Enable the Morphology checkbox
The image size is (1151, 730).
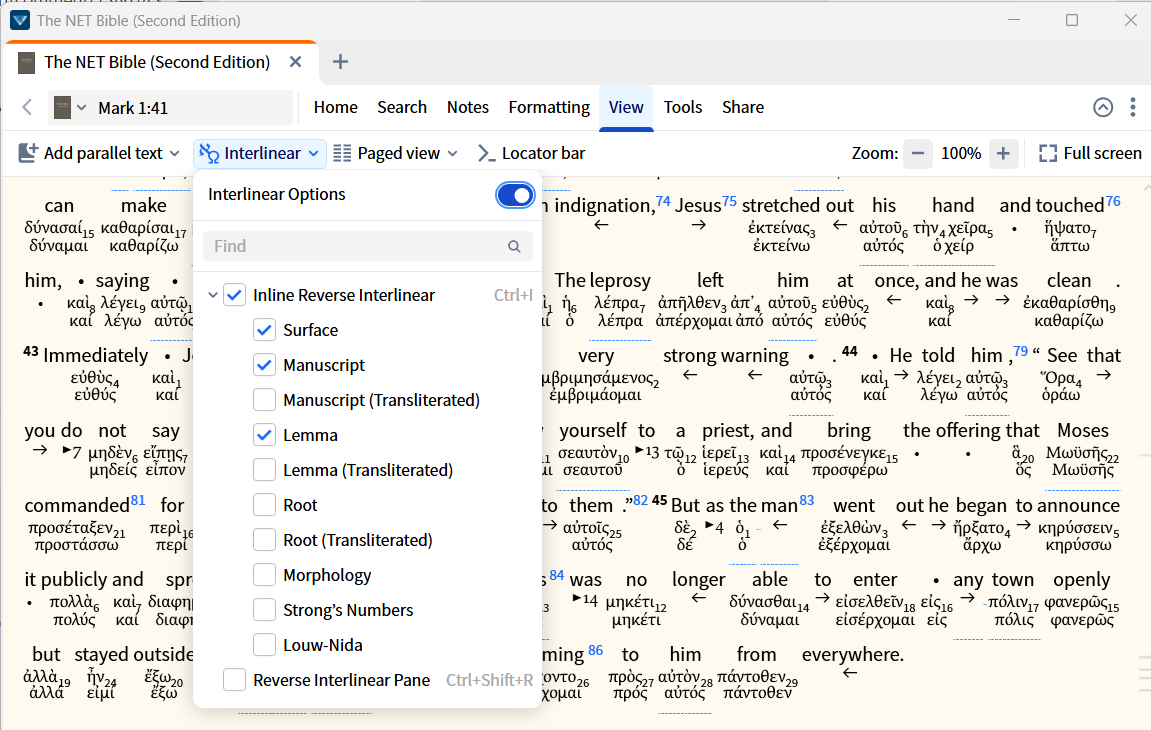tap(264, 575)
